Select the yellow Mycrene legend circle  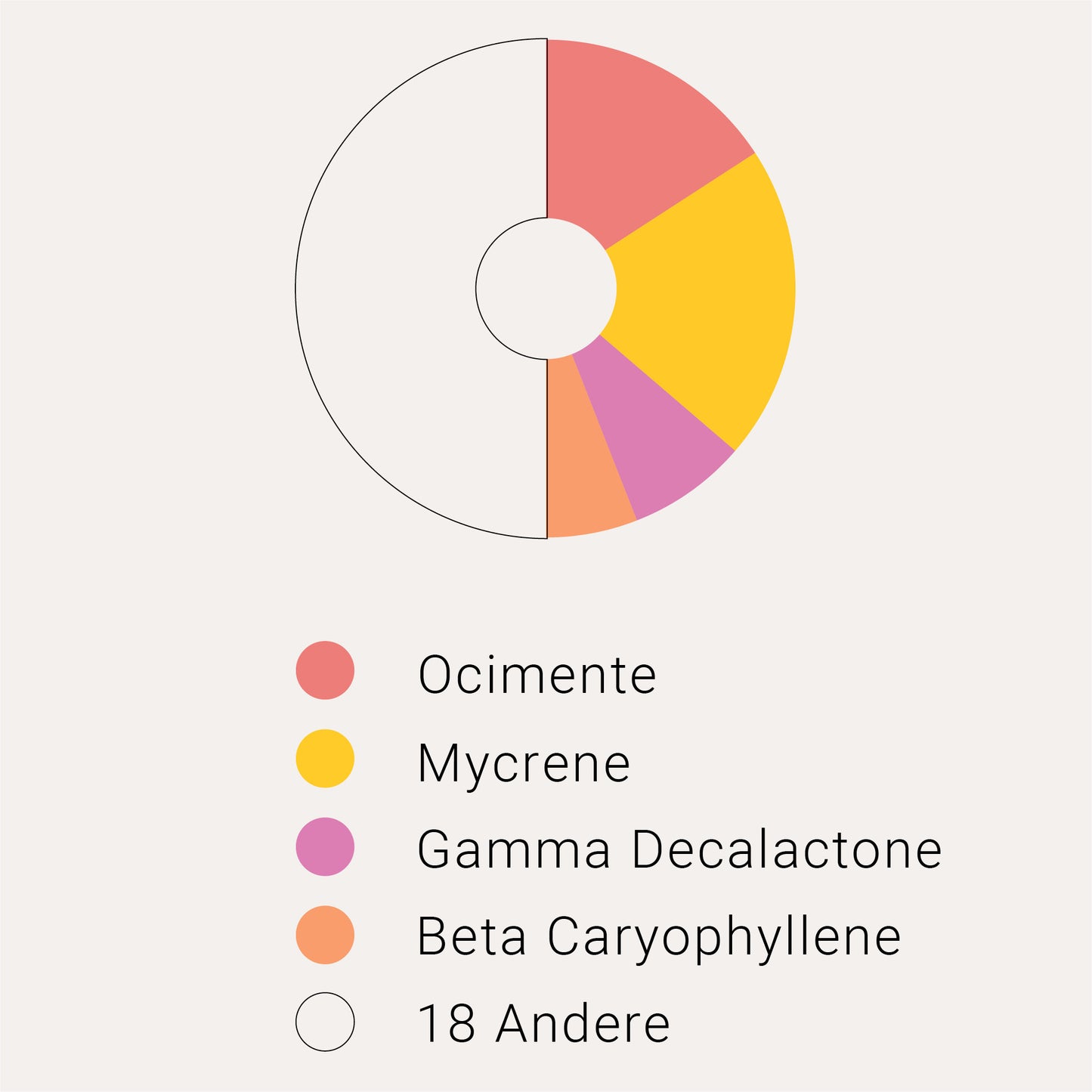click(x=325, y=758)
